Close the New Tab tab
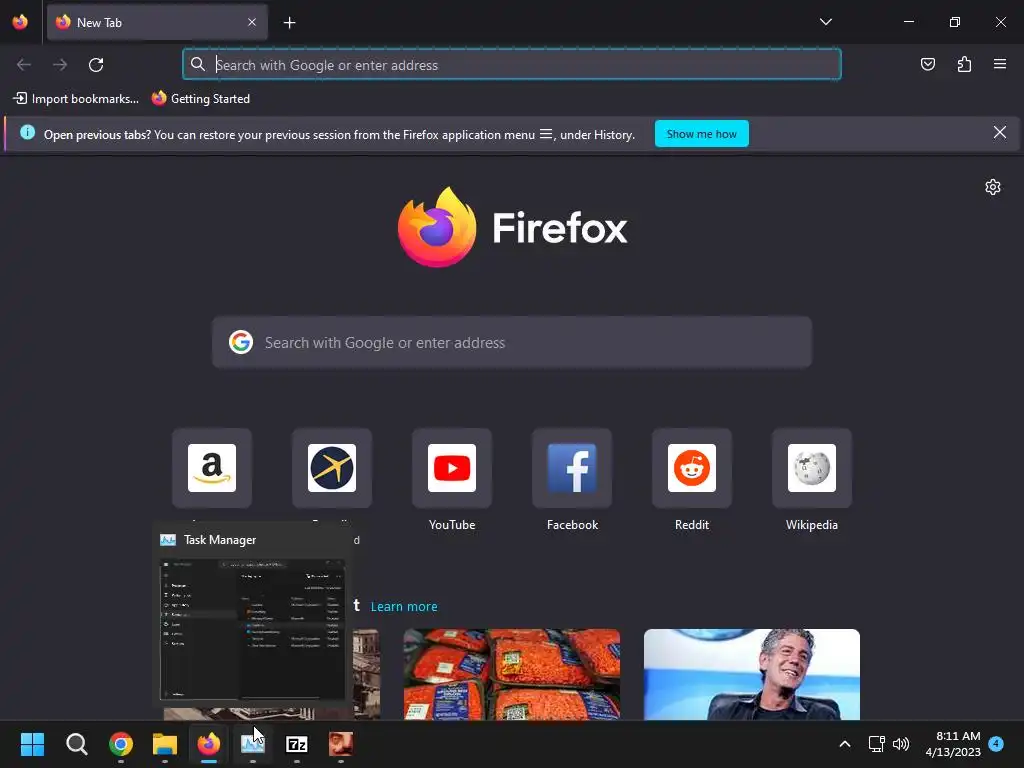The width and height of the screenshot is (1024, 768). pyautogui.click(x=252, y=22)
